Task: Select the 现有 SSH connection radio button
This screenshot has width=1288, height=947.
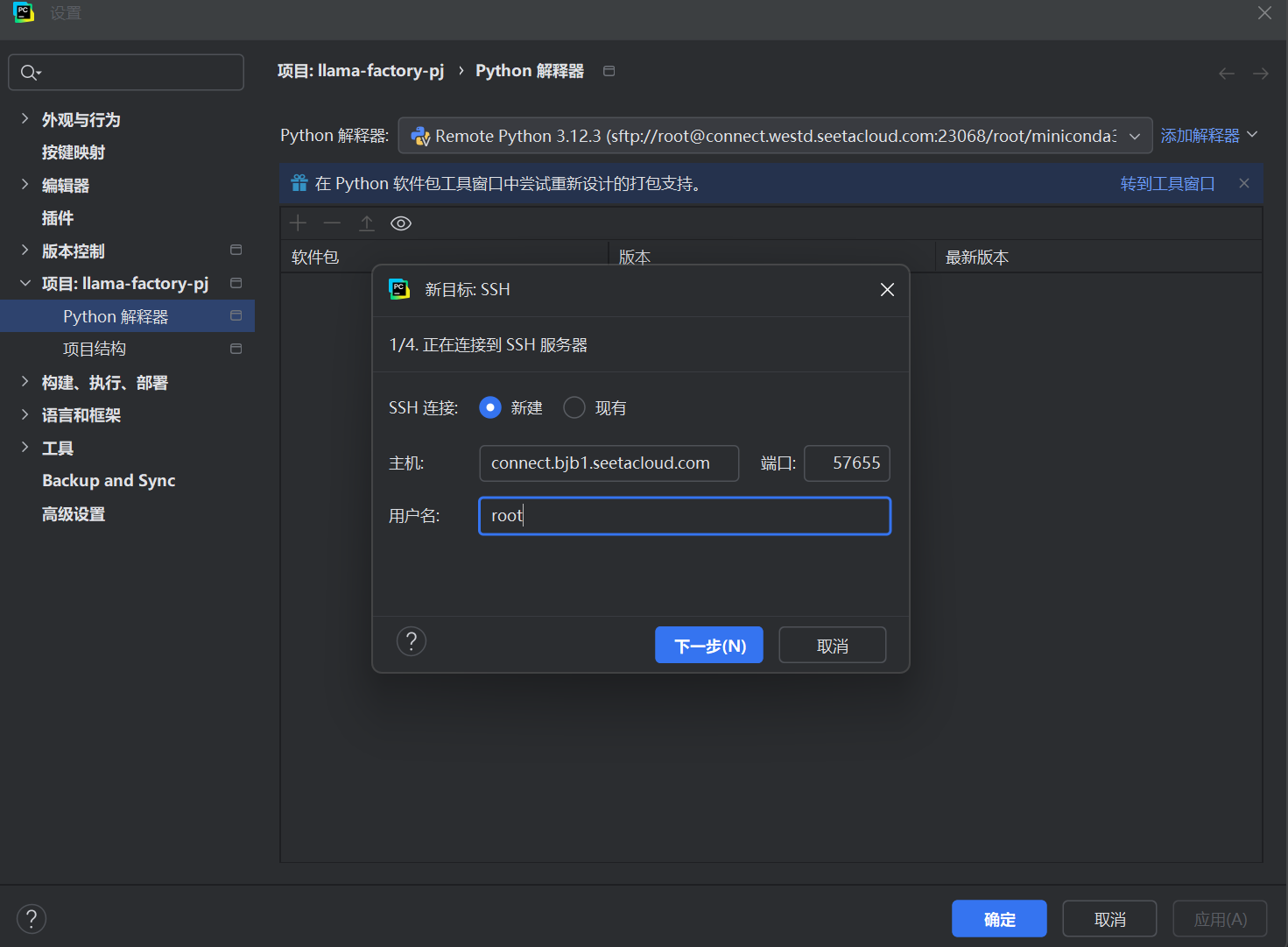Action: 574,407
